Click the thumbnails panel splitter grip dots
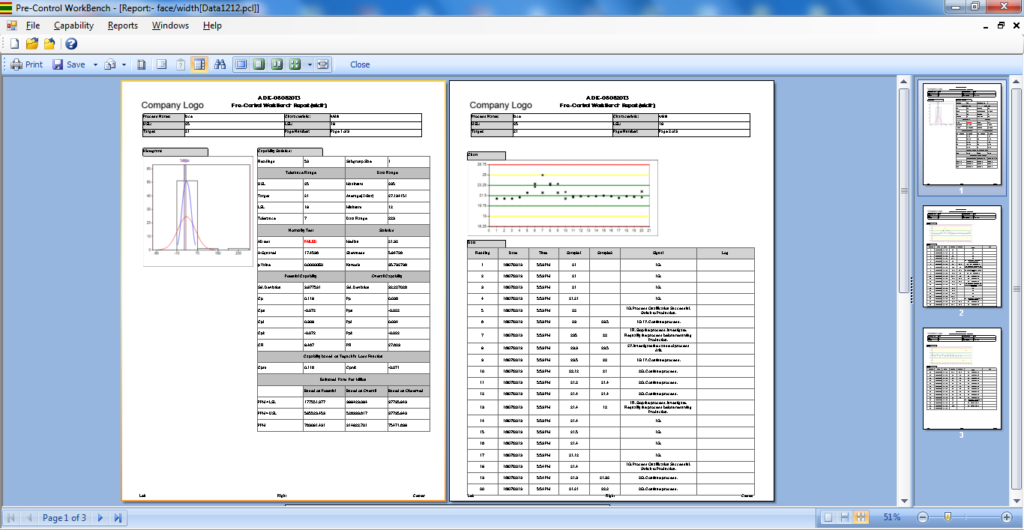Viewport: 1024px width, 530px height. pyautogui.click(x=912, y=290)
